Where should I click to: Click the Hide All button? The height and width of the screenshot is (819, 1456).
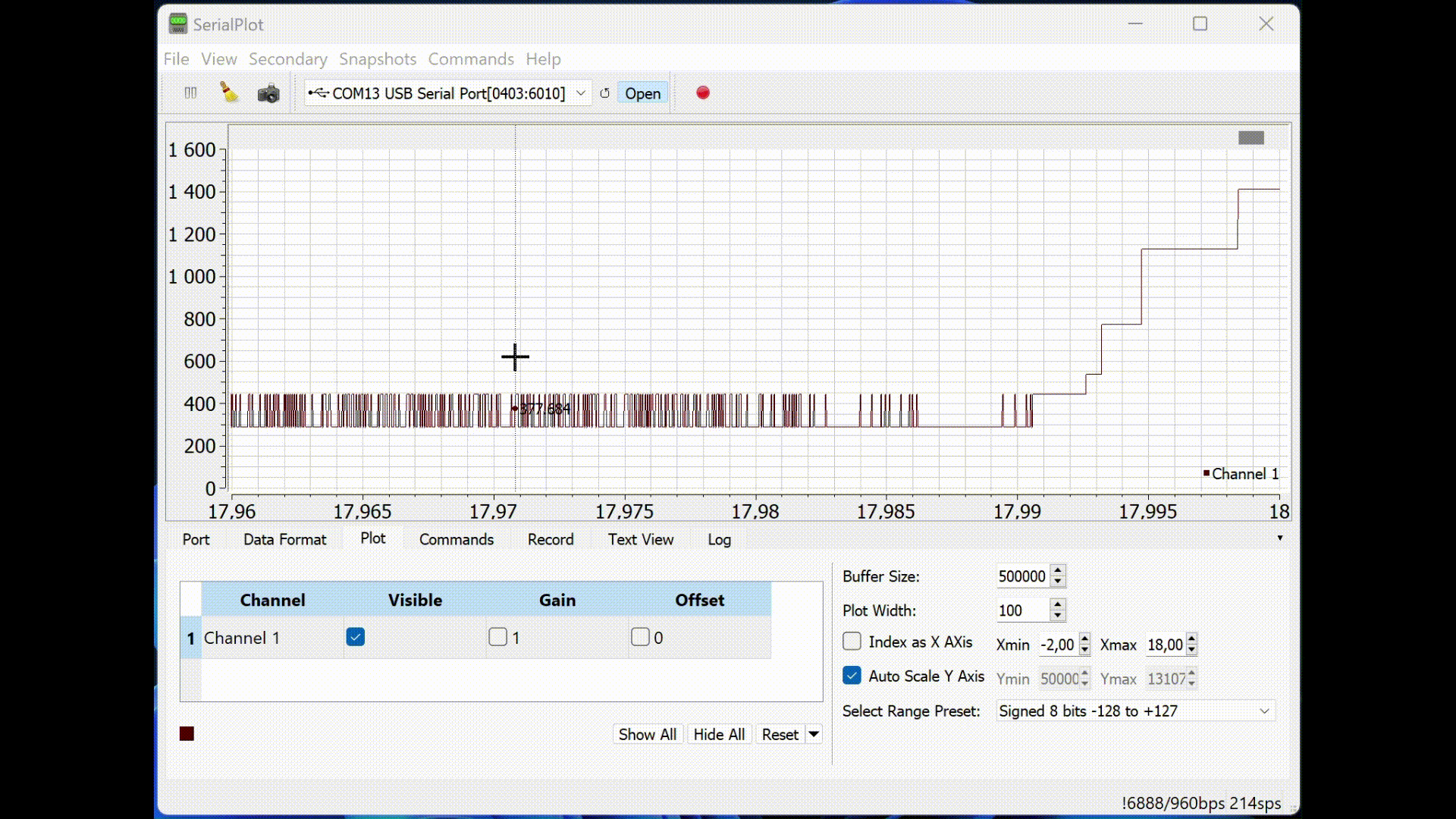coord(718,734)
